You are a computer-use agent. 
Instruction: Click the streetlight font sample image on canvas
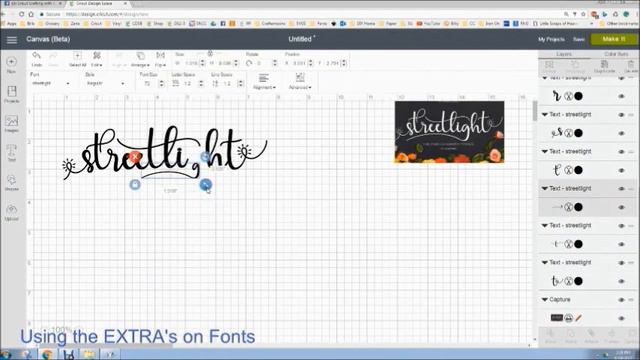[449, 132]
